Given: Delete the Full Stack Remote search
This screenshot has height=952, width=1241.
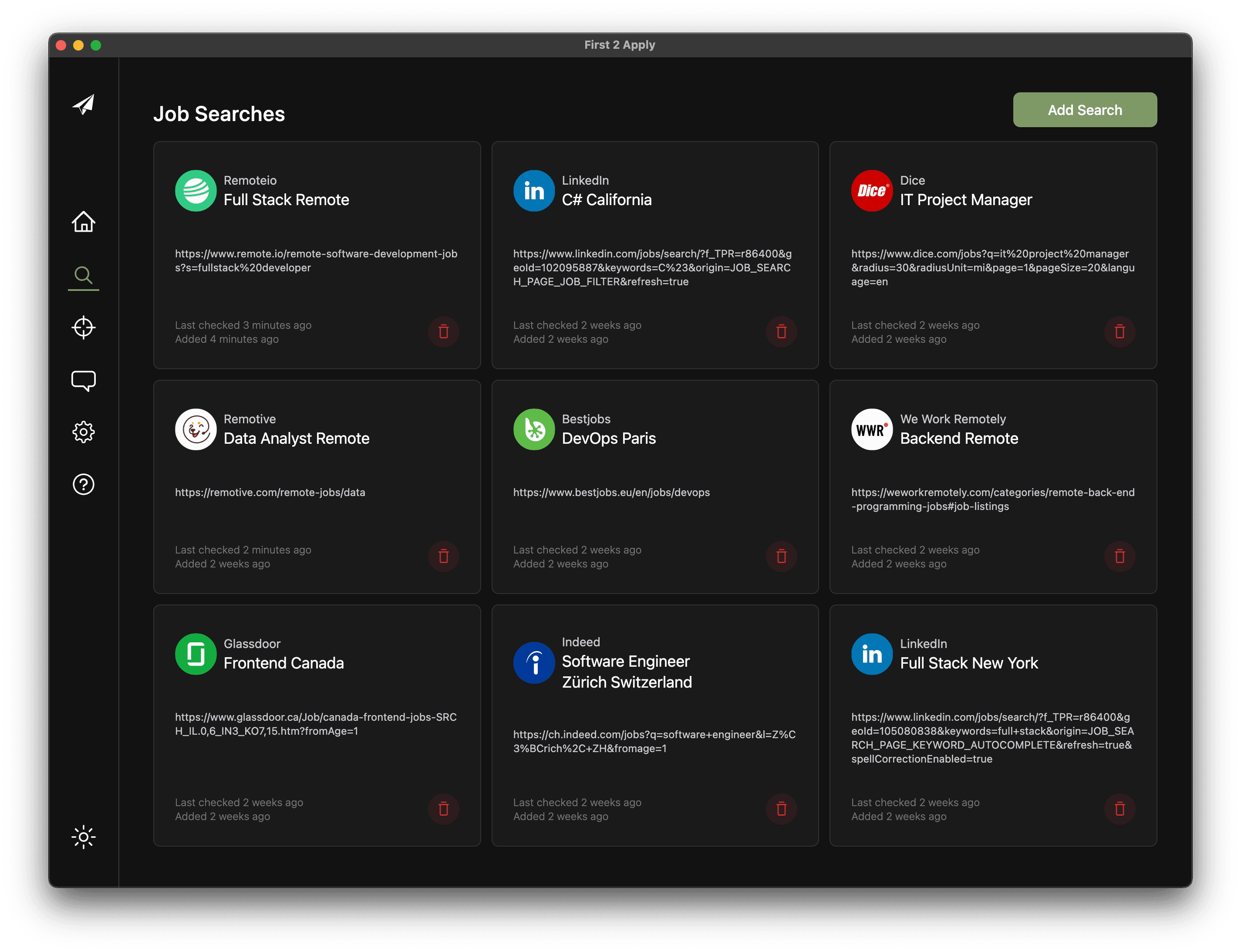Looking at the screenshot, I should point(443,331).
